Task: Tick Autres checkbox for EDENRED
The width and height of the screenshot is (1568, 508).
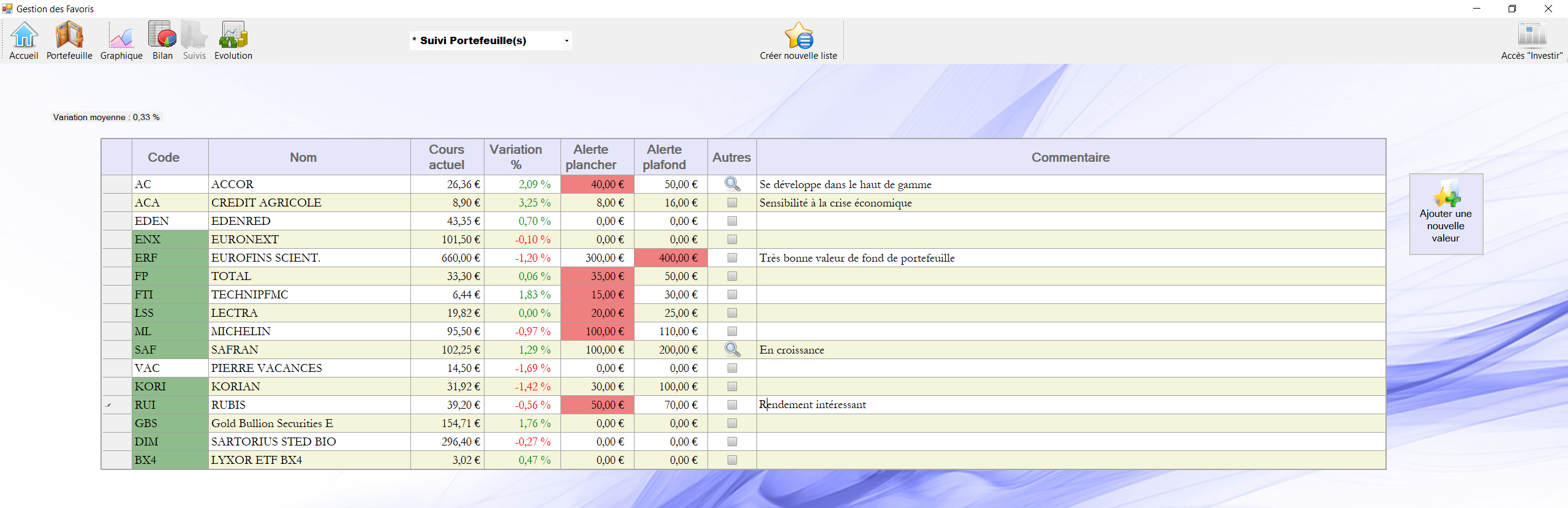Action: [x=732, y=221]
